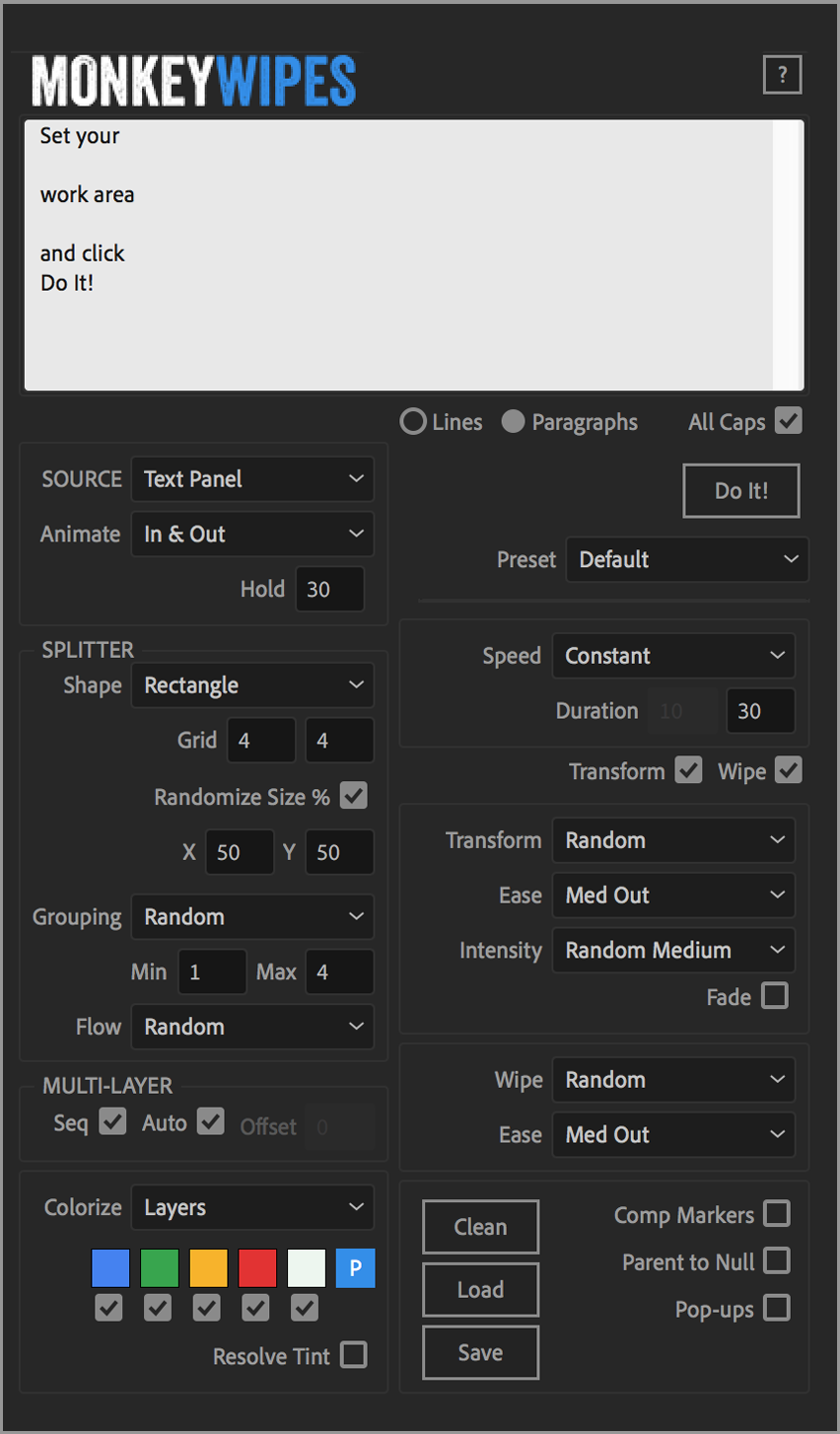Uncheck the checkbox below the yellow swatch
This screenshot has width=840, height=1434.
click(x=207, y=1309)
